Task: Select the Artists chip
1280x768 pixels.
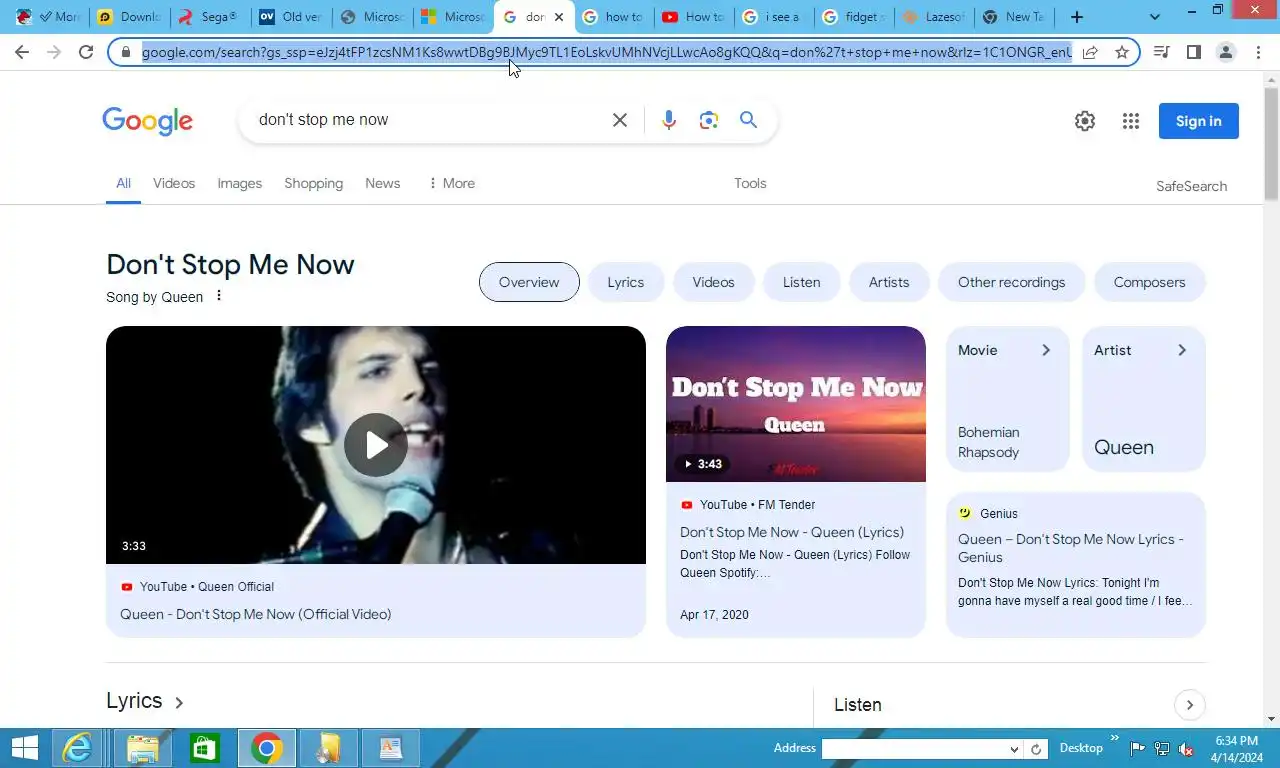Action: pyautogui.click(x=889, y=282)
